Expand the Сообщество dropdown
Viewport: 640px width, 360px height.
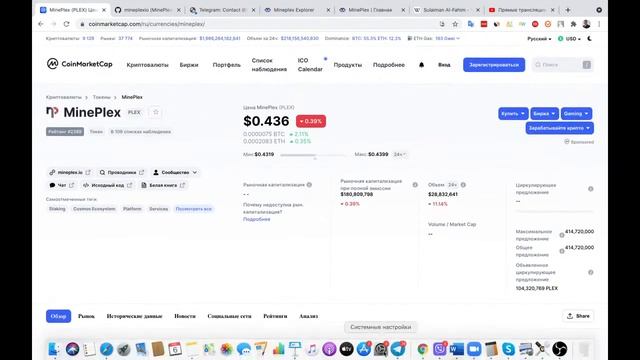[175, 172]
